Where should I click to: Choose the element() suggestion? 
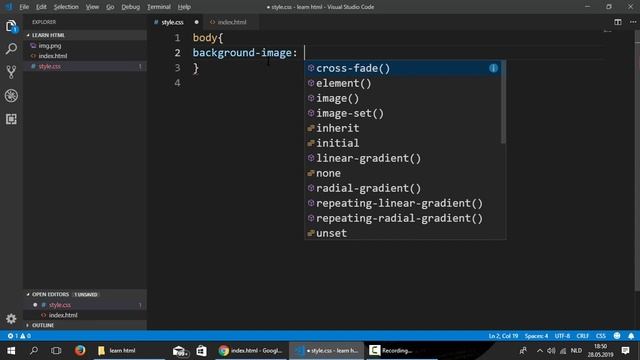point(402,83)
